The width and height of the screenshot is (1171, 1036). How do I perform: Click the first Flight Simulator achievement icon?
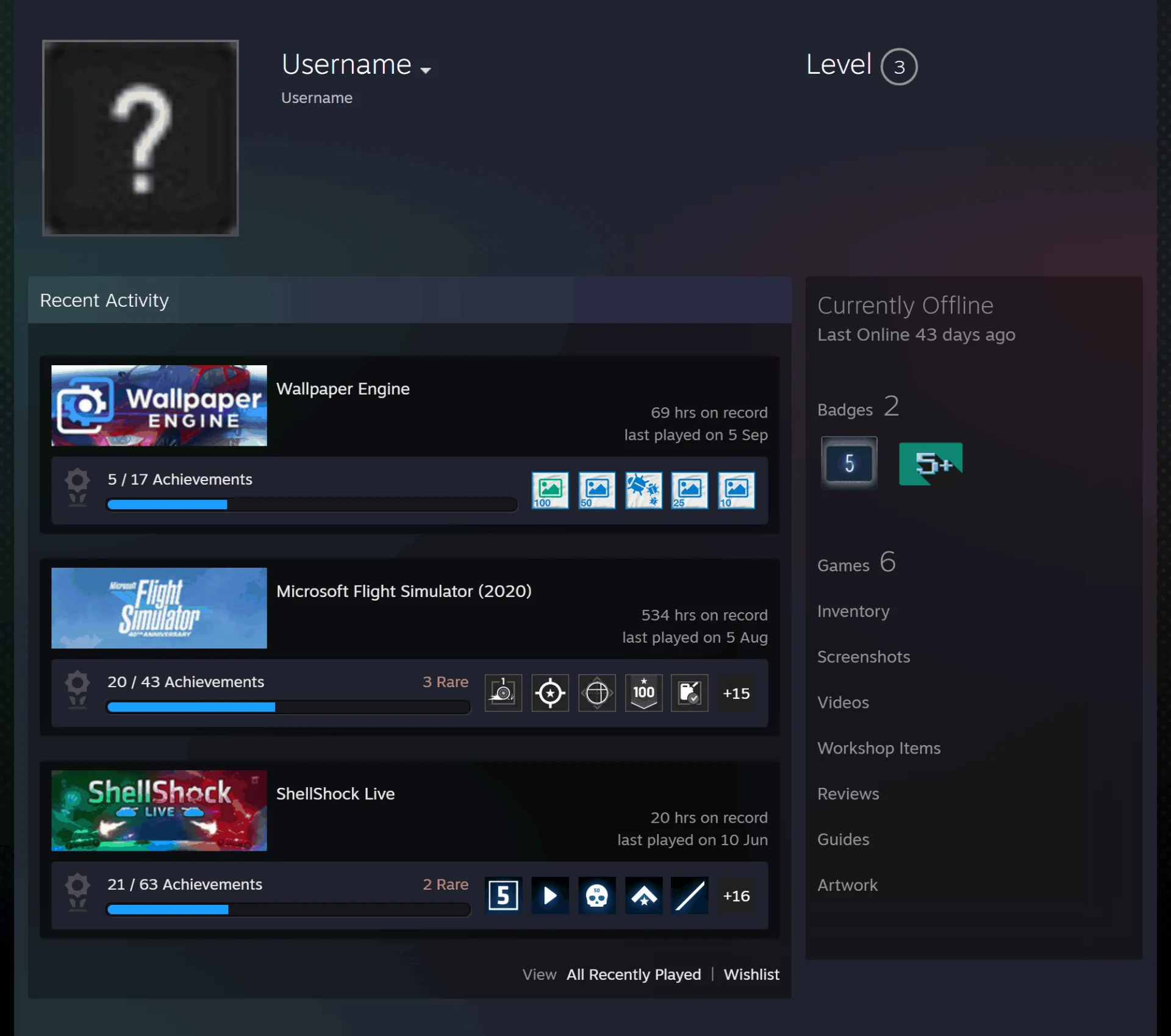503,693
